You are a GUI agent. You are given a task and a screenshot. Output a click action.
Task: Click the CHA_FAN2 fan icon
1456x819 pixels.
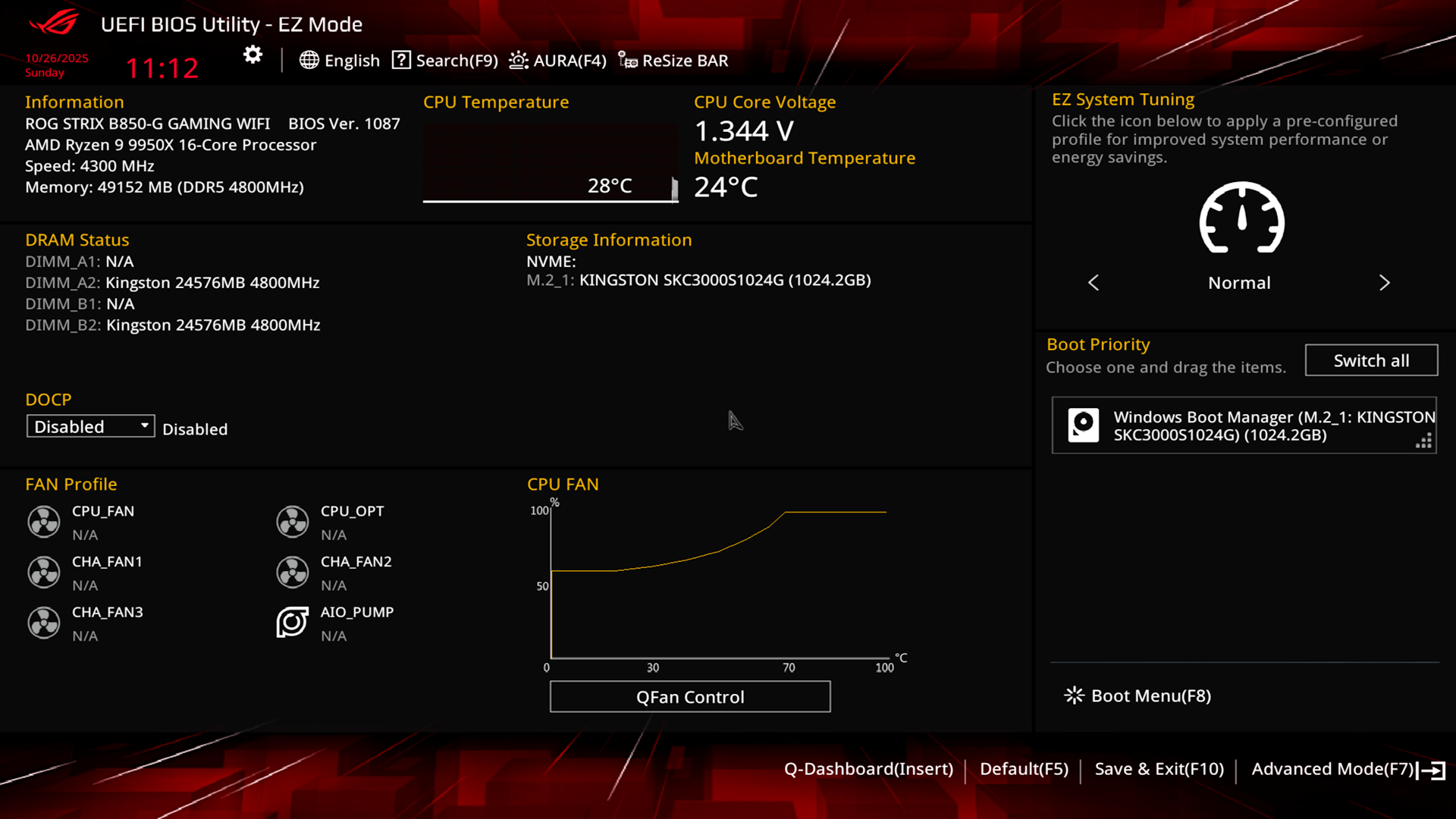(292, 573)
